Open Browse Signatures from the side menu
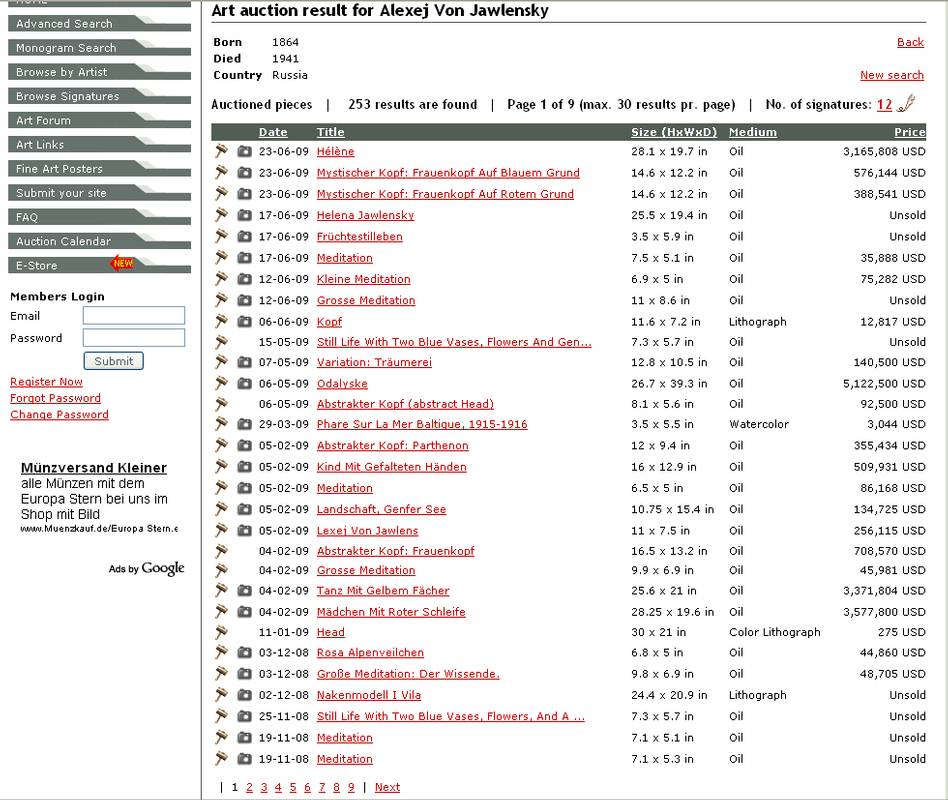 (67, 97)
